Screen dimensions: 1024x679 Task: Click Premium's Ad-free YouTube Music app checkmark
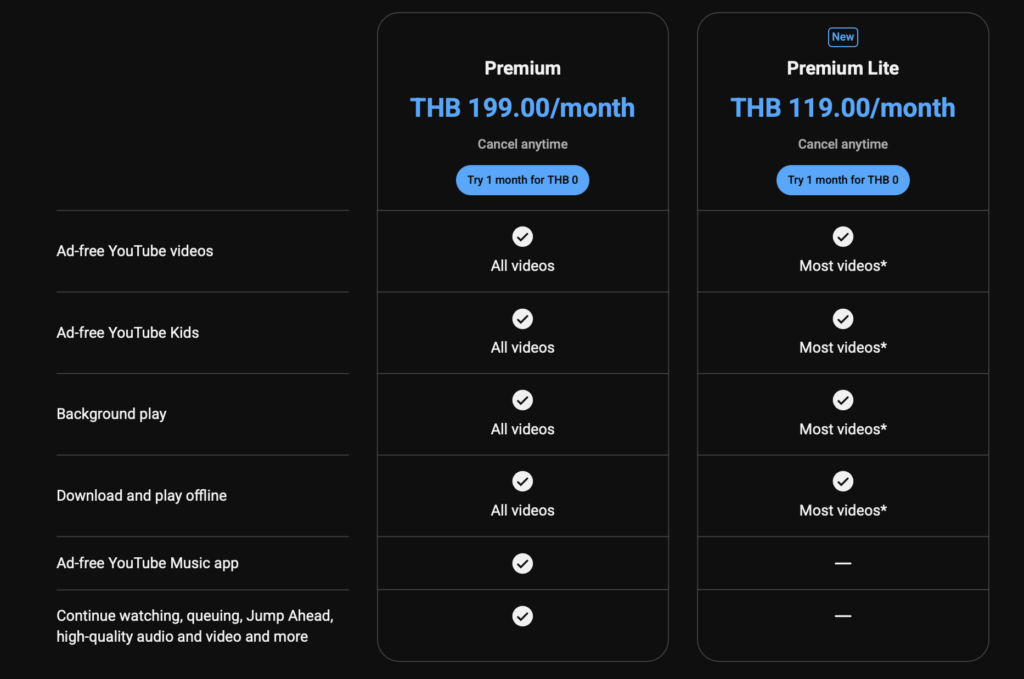522,563
